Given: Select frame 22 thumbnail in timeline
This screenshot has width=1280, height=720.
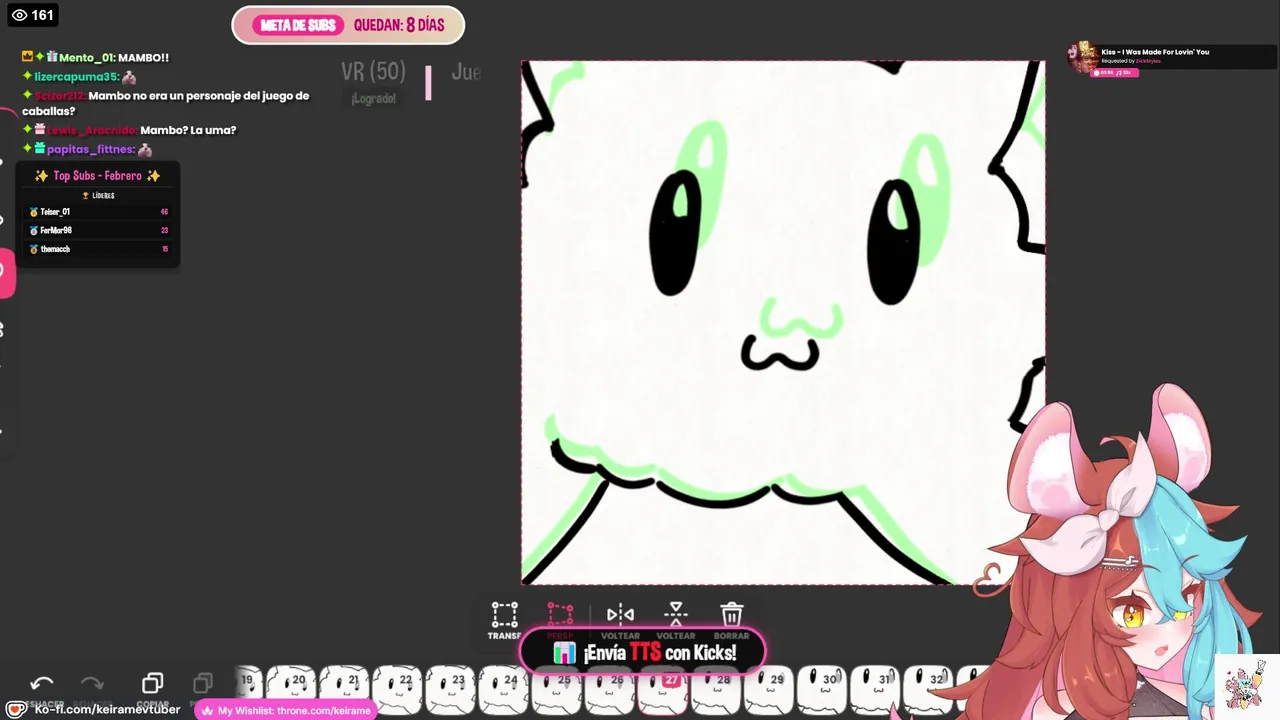Looking at the screenshot, I should pyautogui.click(x=399, y=688).
